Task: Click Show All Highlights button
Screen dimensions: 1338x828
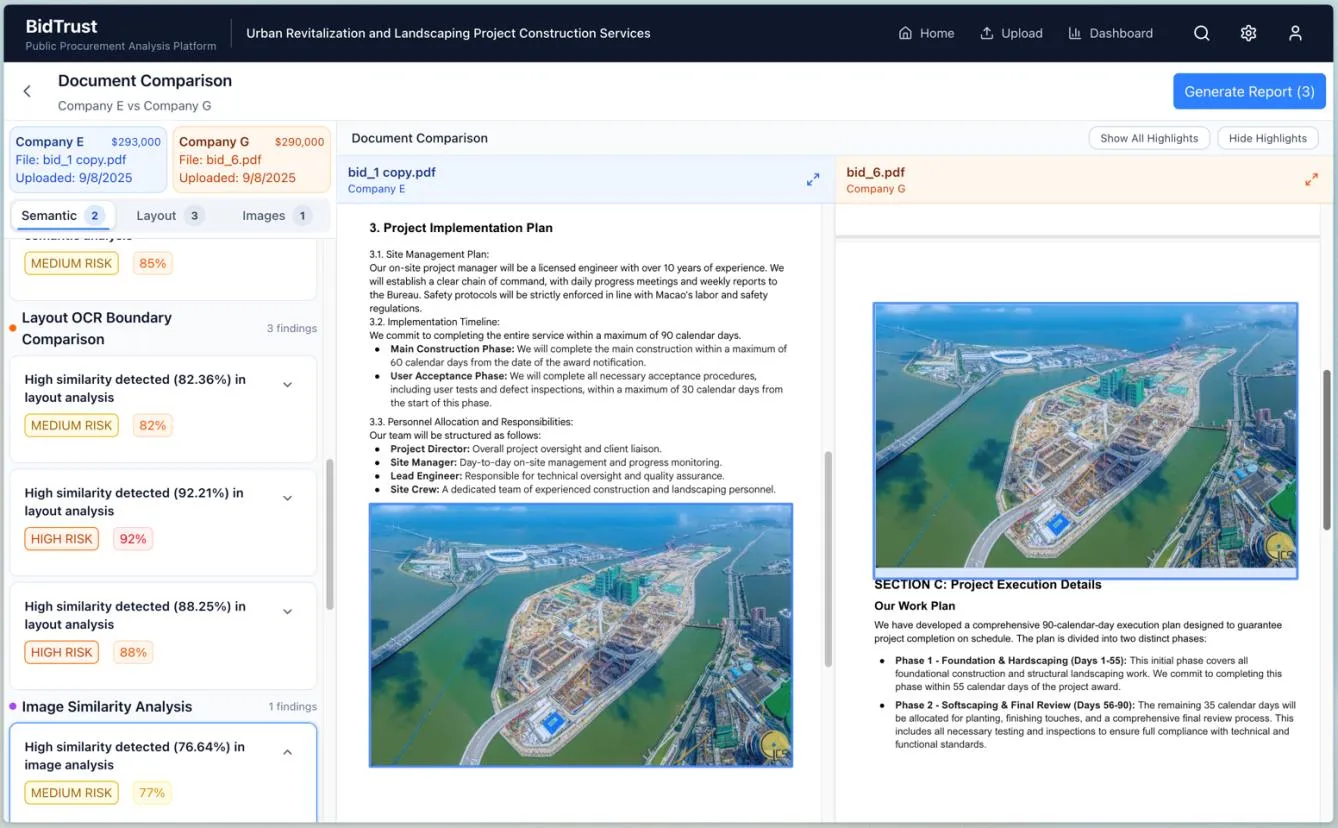Action: pyautogui.click(x=1149, y=138)
